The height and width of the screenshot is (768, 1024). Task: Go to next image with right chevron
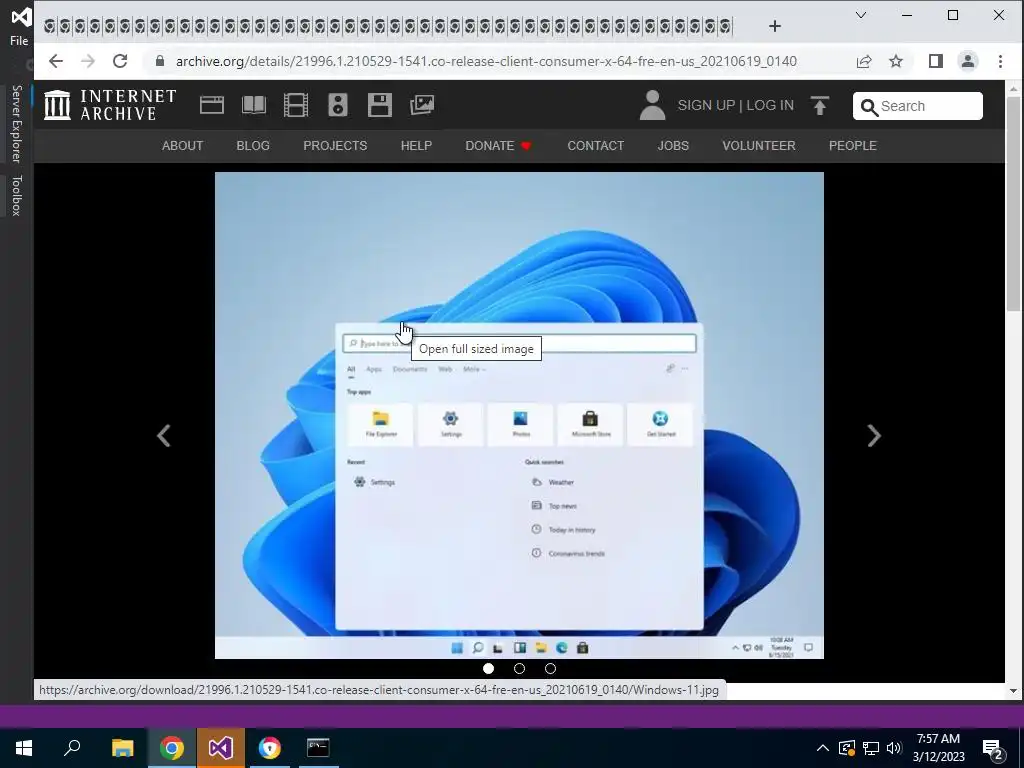click(874, 436)
